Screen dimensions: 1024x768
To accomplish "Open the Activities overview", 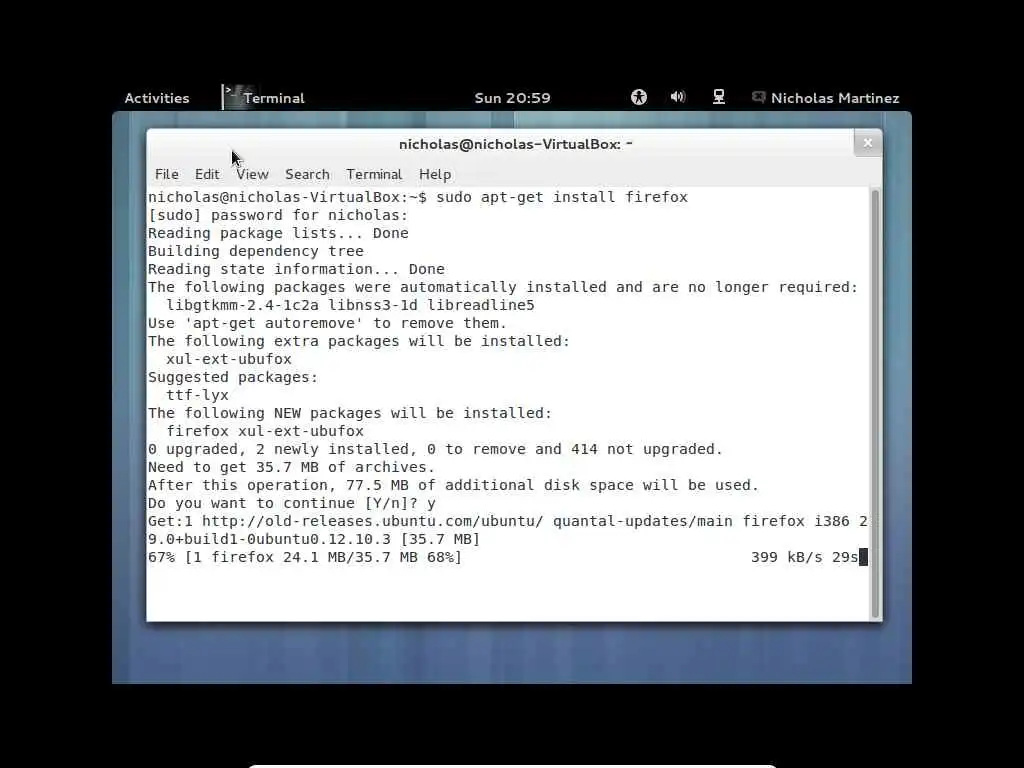I will pyautogui.click(x=157, y=98).
